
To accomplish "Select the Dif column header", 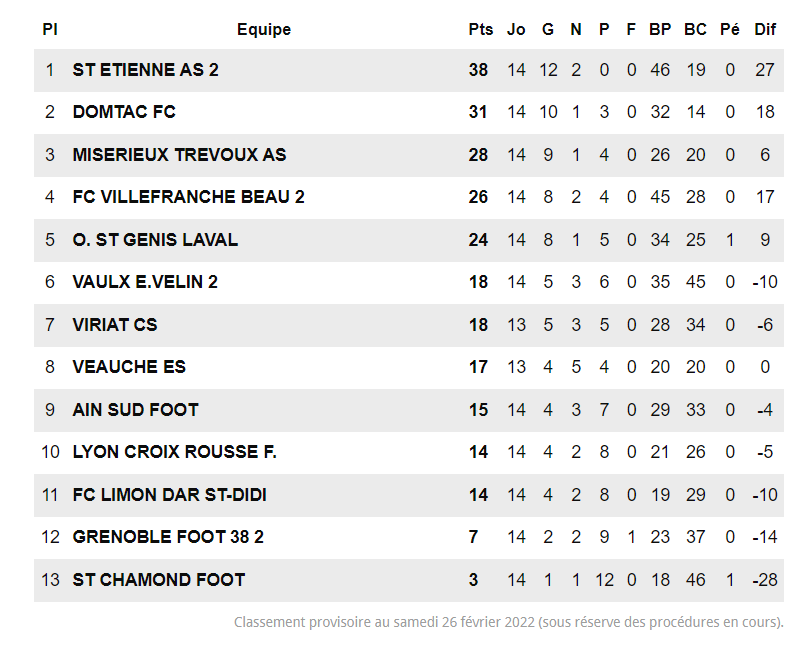I will tap(765, 29).
